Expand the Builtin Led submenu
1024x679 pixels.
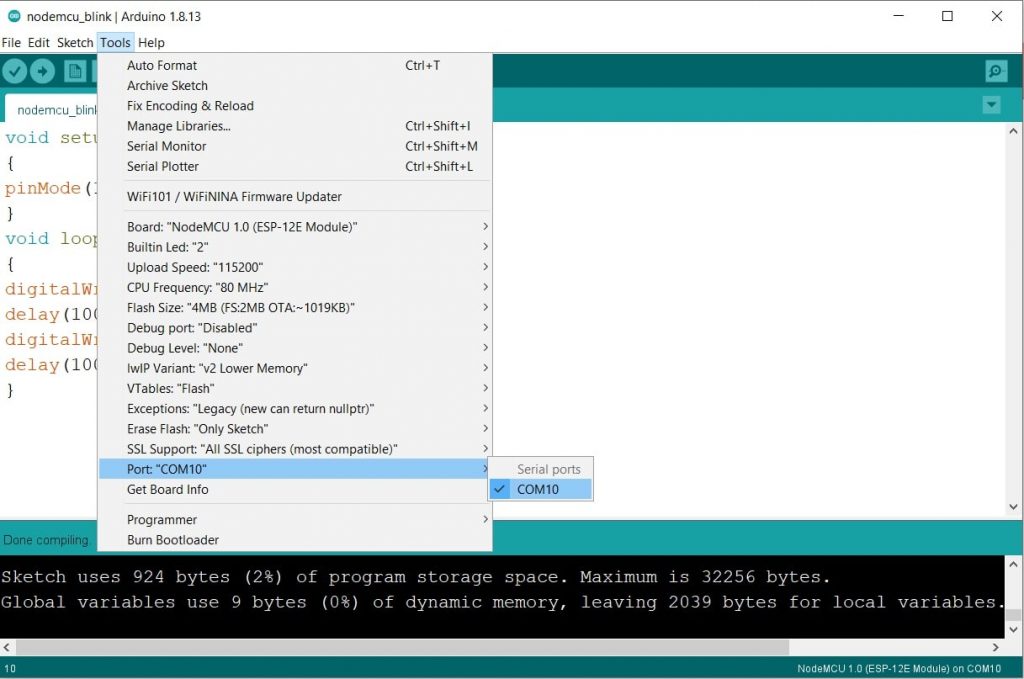tap(295, 247)
